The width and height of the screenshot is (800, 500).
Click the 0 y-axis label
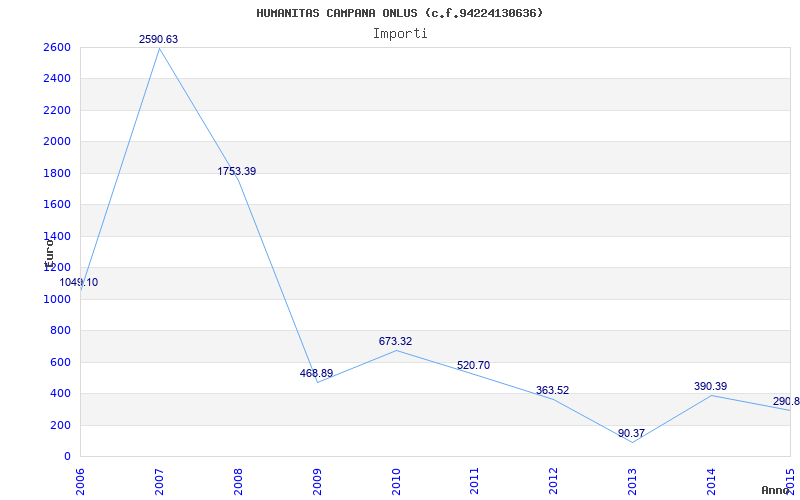tap(66, 457)
